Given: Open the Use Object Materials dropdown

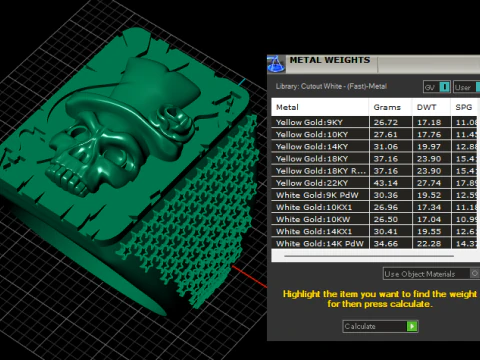Looking at the screenshot, I should pos(431,274).
